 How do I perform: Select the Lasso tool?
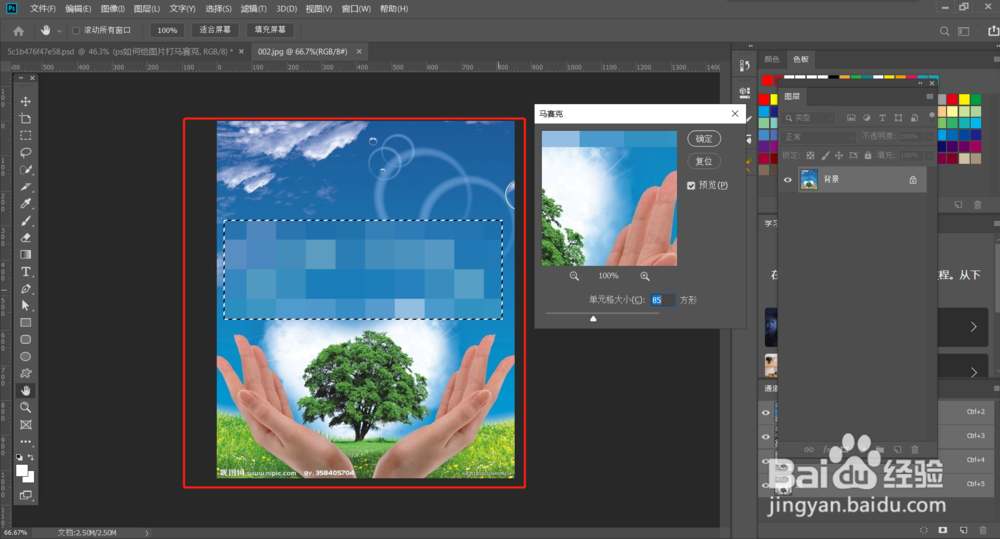click(26, 152)
